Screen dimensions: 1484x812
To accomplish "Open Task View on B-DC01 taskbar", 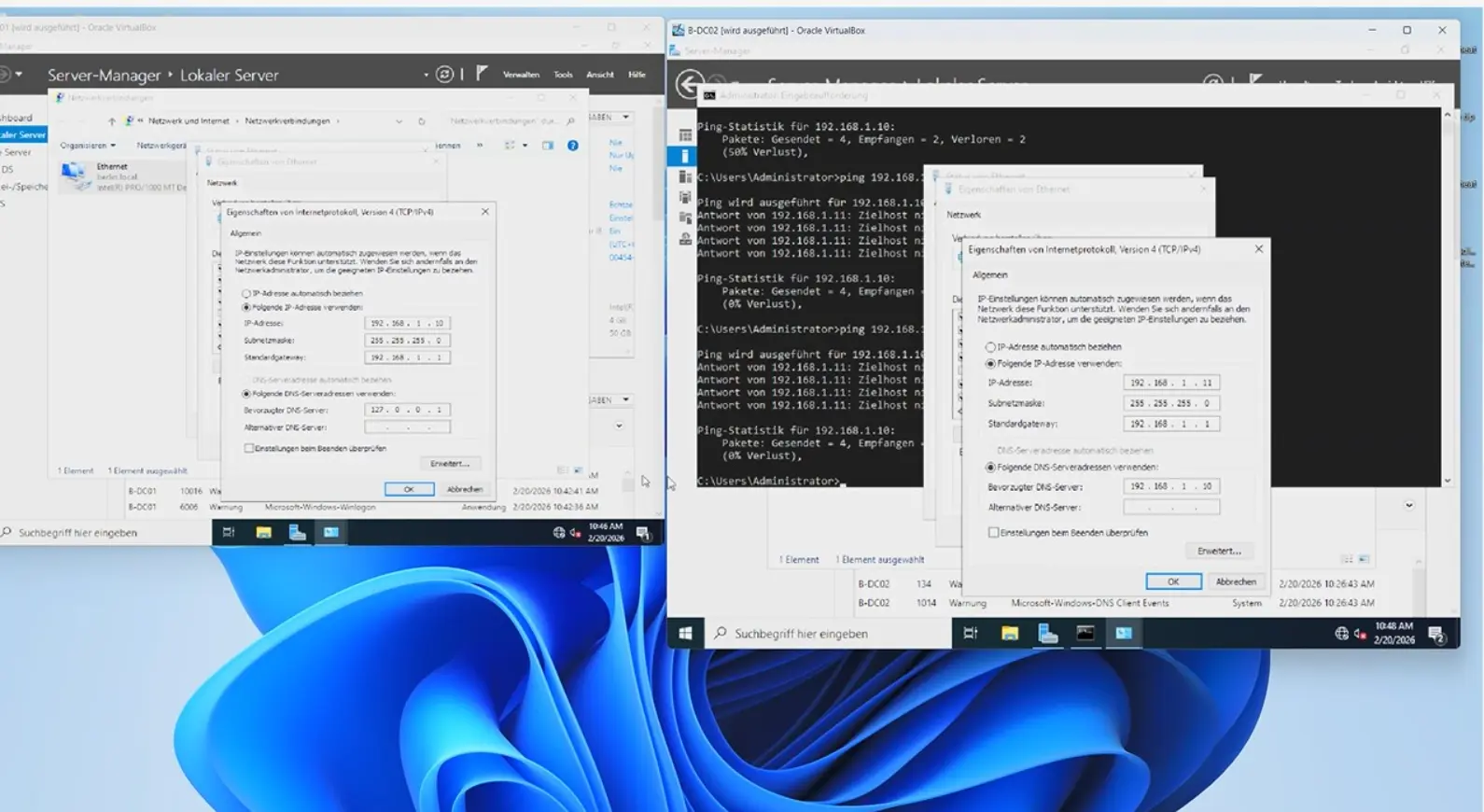I will tap(229, 532).
